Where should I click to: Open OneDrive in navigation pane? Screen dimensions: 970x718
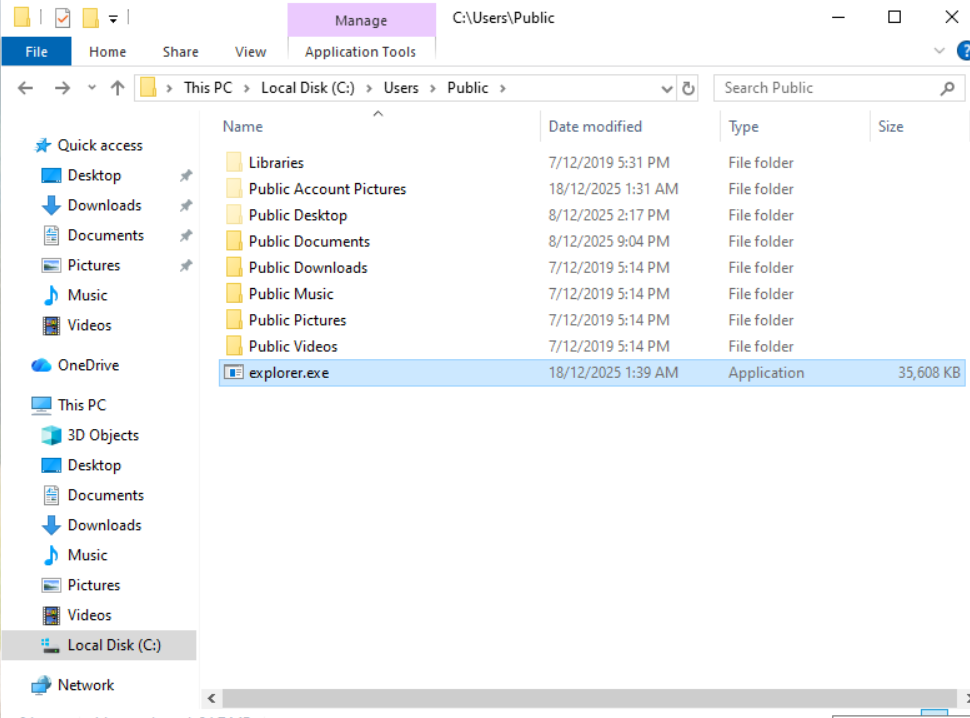coord(87,365)
